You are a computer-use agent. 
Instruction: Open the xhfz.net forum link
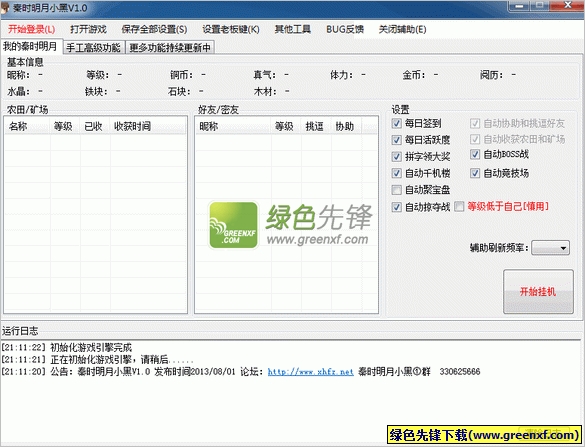[x=310, y=372]
